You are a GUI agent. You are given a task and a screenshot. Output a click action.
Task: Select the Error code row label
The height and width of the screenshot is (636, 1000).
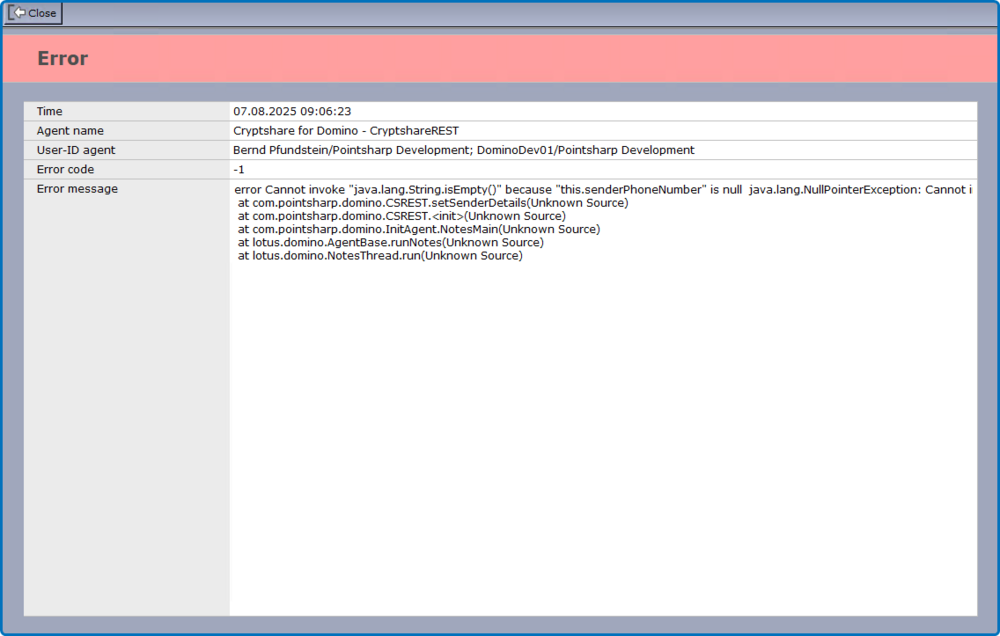tap(64, 169)
